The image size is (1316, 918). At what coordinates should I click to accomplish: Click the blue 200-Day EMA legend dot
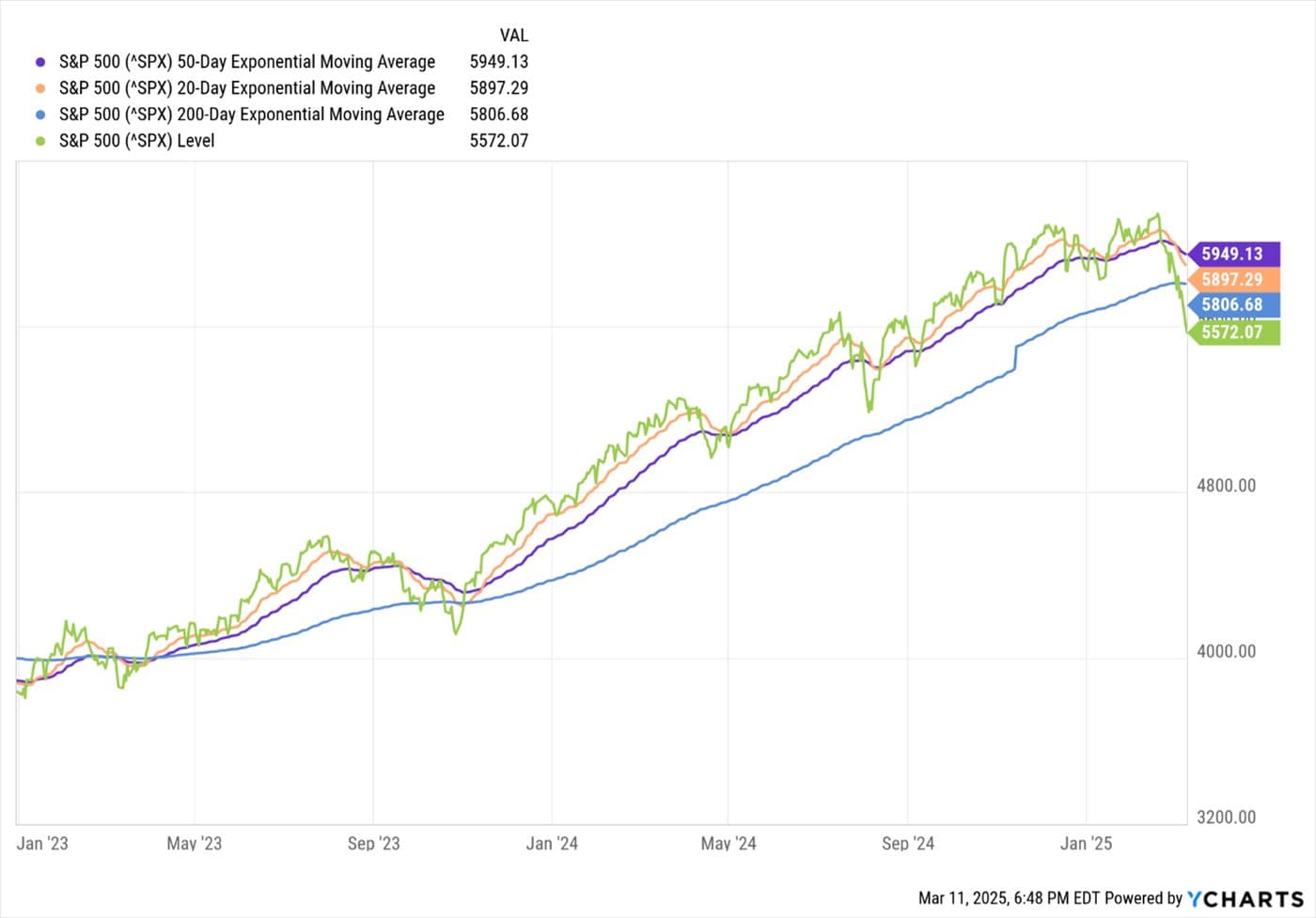[39, 115]
